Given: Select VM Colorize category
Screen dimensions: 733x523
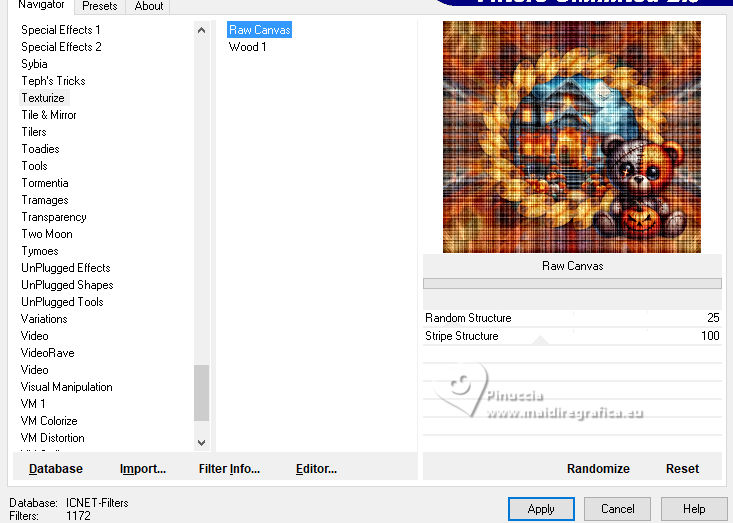Looking at the screenshot, I should (x=49, y=421).
